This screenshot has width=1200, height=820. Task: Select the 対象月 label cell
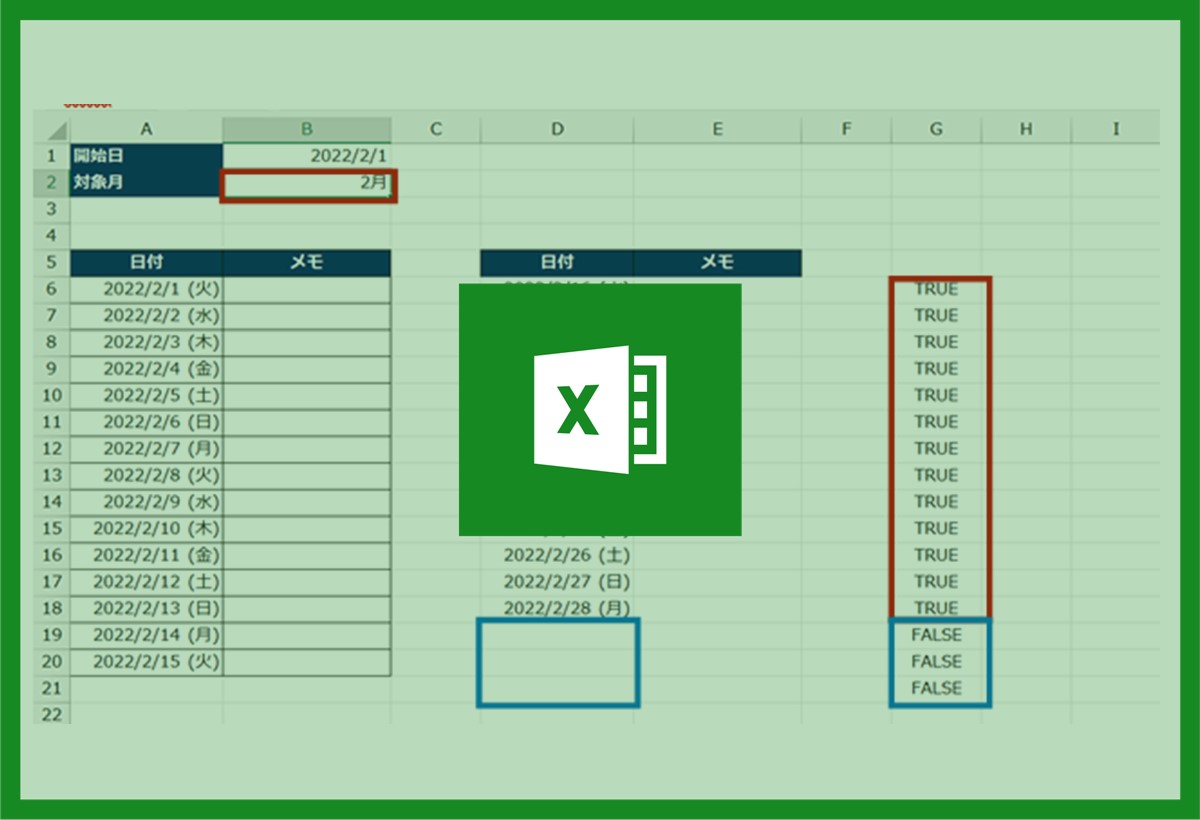point(146,183)
